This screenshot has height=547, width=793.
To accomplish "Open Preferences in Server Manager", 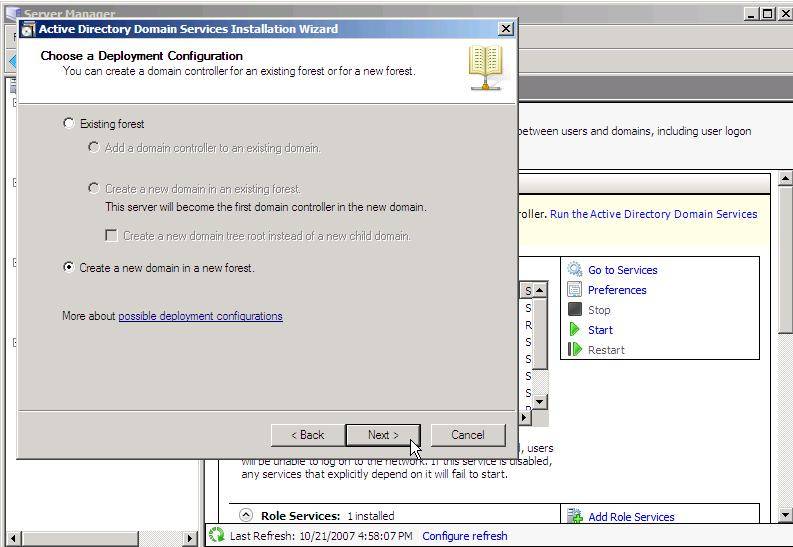I will 617,290.
